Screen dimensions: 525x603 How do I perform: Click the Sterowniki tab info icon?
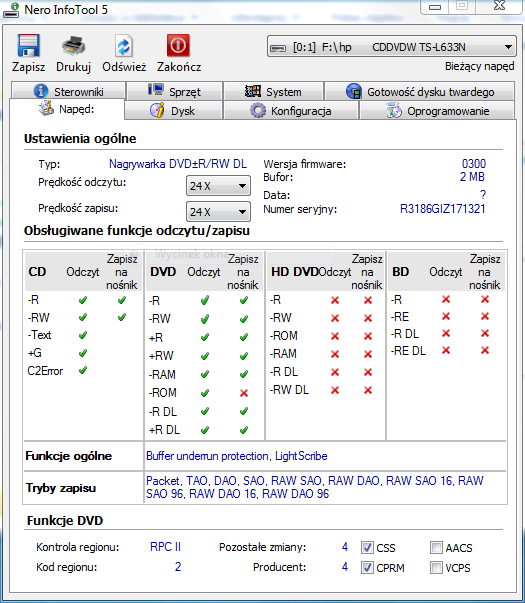point(41,91)
